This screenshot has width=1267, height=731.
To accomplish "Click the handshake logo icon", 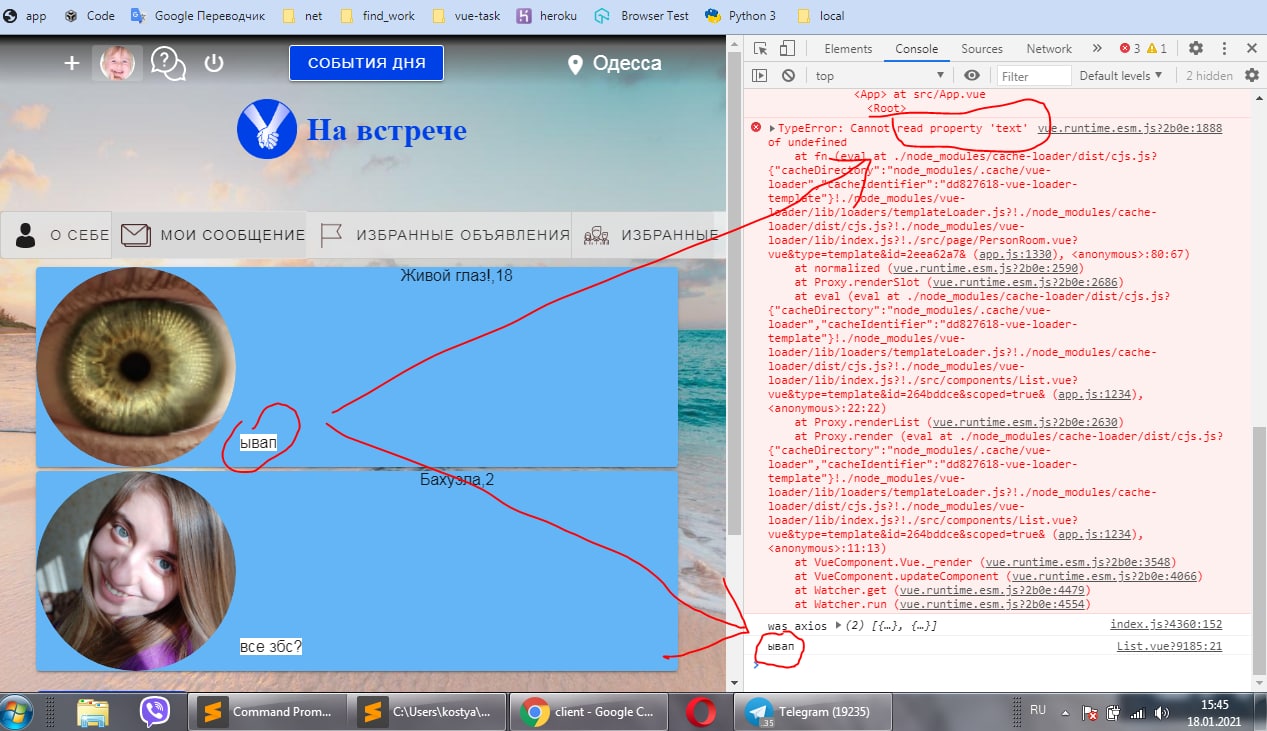I will click(267, 129).
